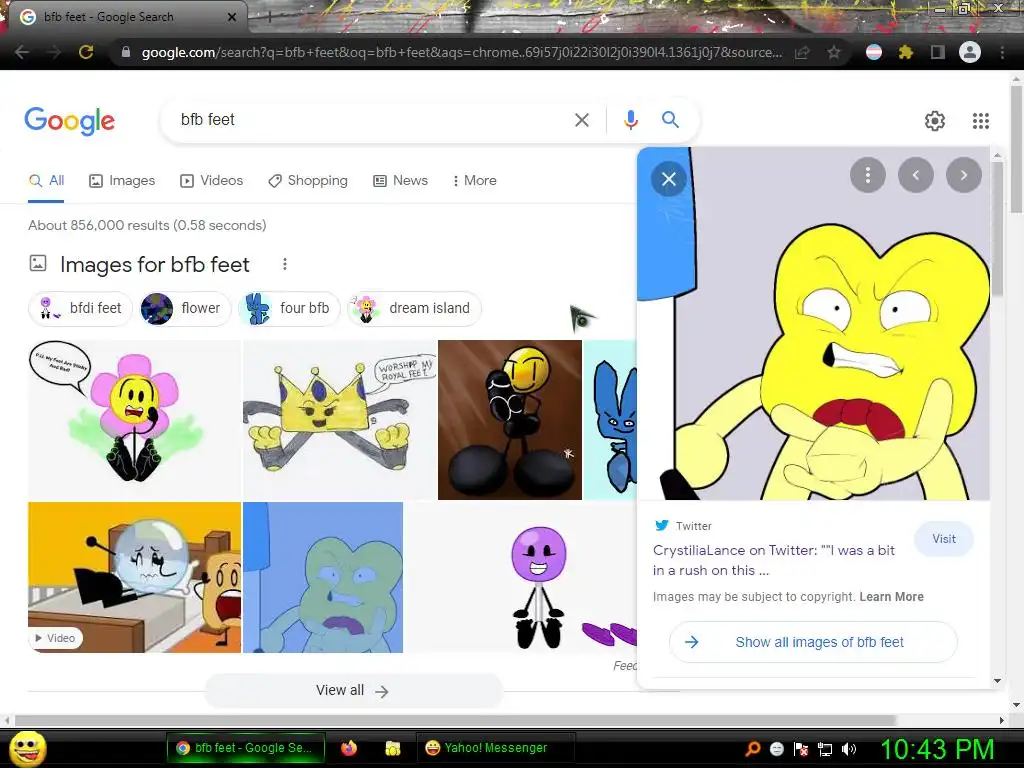Screen dimensions: 1024x768
Task: Bookmark this page with star icon
Action: point(833,52)
